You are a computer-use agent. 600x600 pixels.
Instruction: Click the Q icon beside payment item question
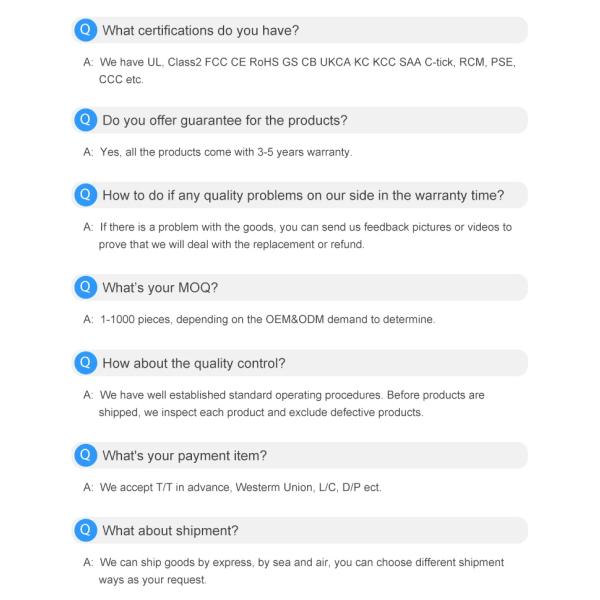[86, 456]
